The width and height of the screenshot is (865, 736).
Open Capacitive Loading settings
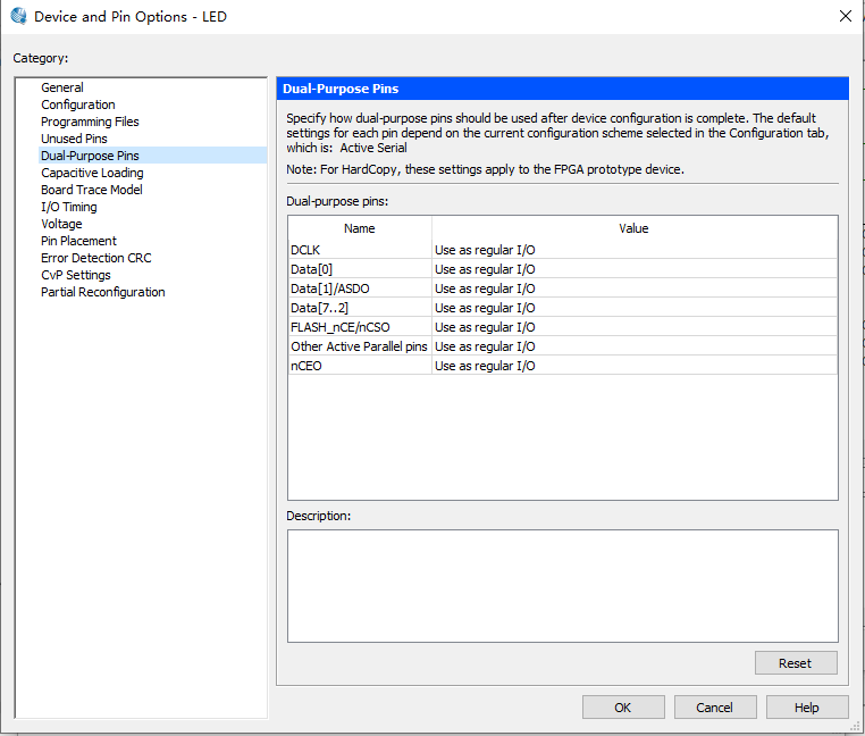coord(92,173)
